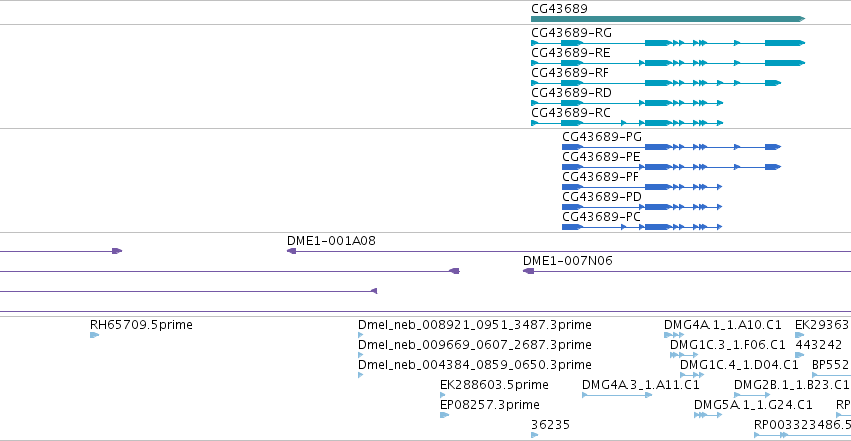Click the CG43689-PG coding glyph
851x441 pixels.
671,147
